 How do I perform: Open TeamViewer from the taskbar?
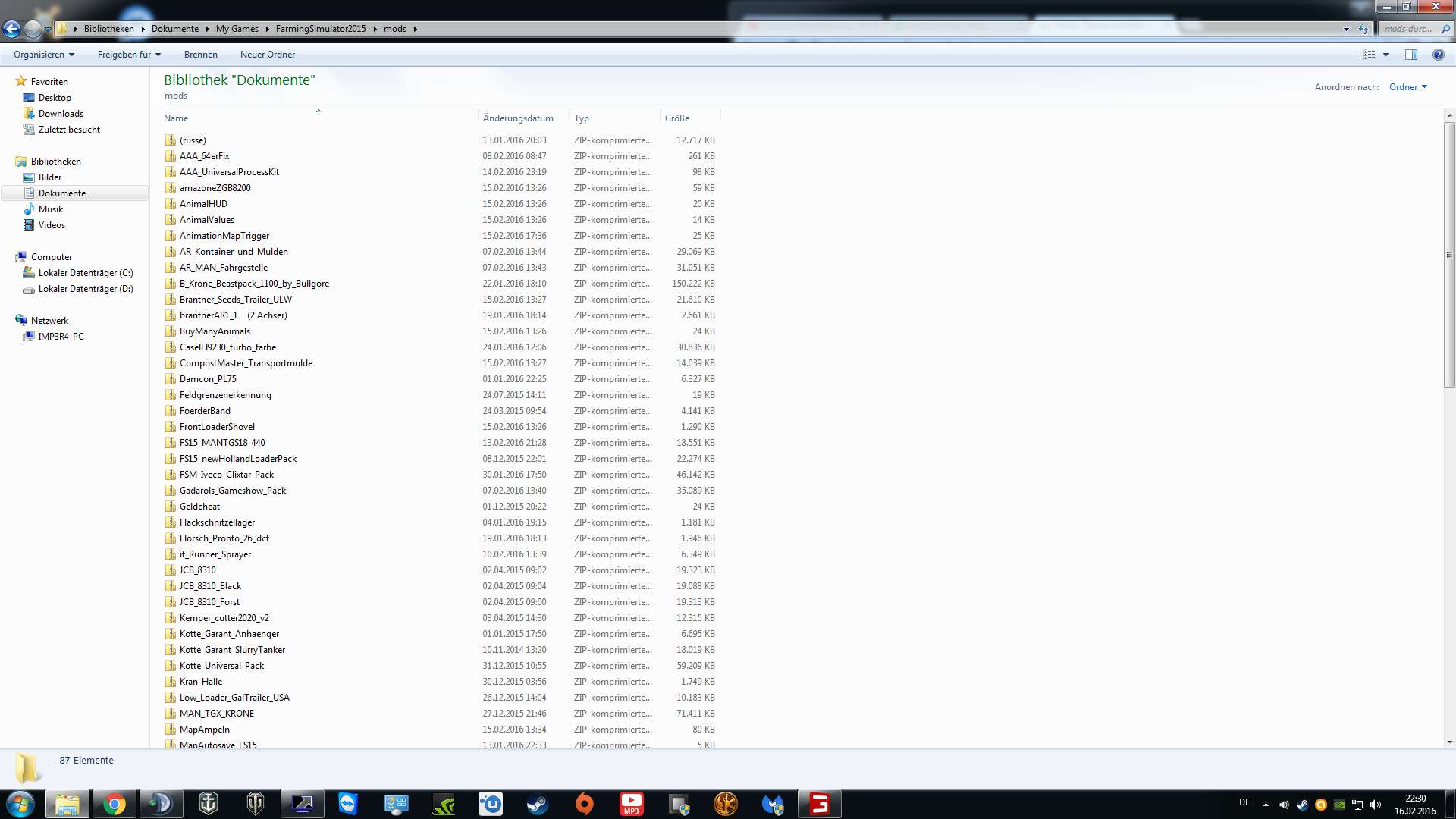pyautogui.click(x=348, y=804)
